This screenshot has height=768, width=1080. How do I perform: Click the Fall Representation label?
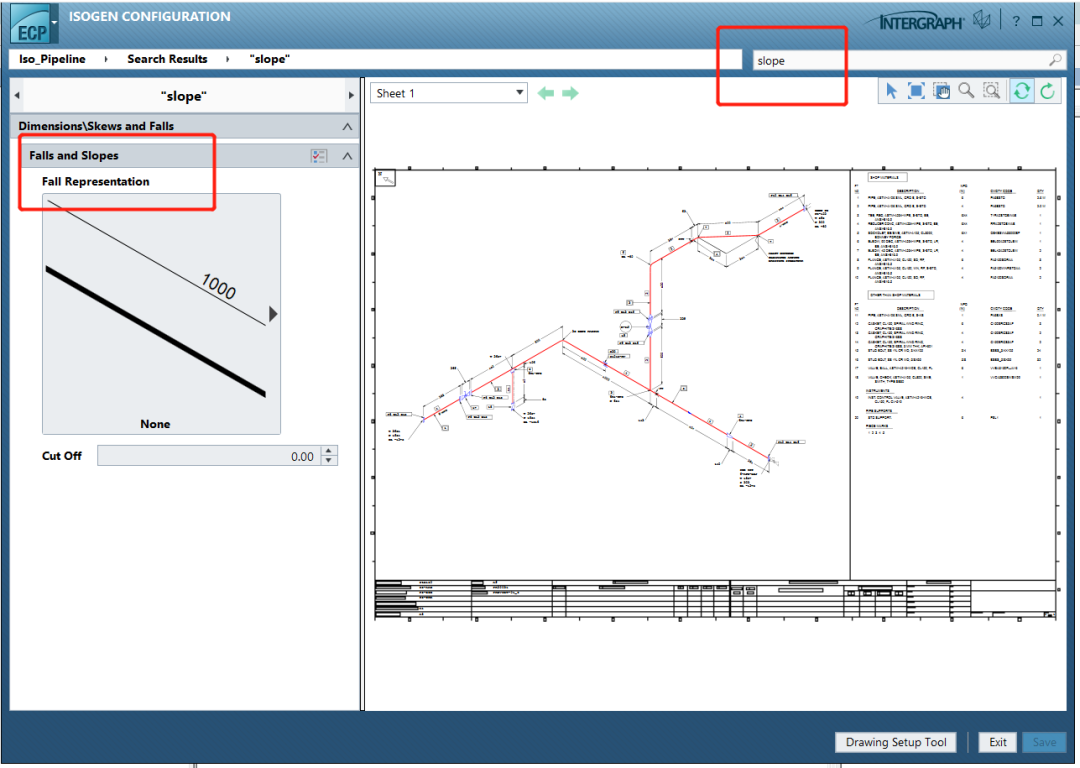[96, 182]
